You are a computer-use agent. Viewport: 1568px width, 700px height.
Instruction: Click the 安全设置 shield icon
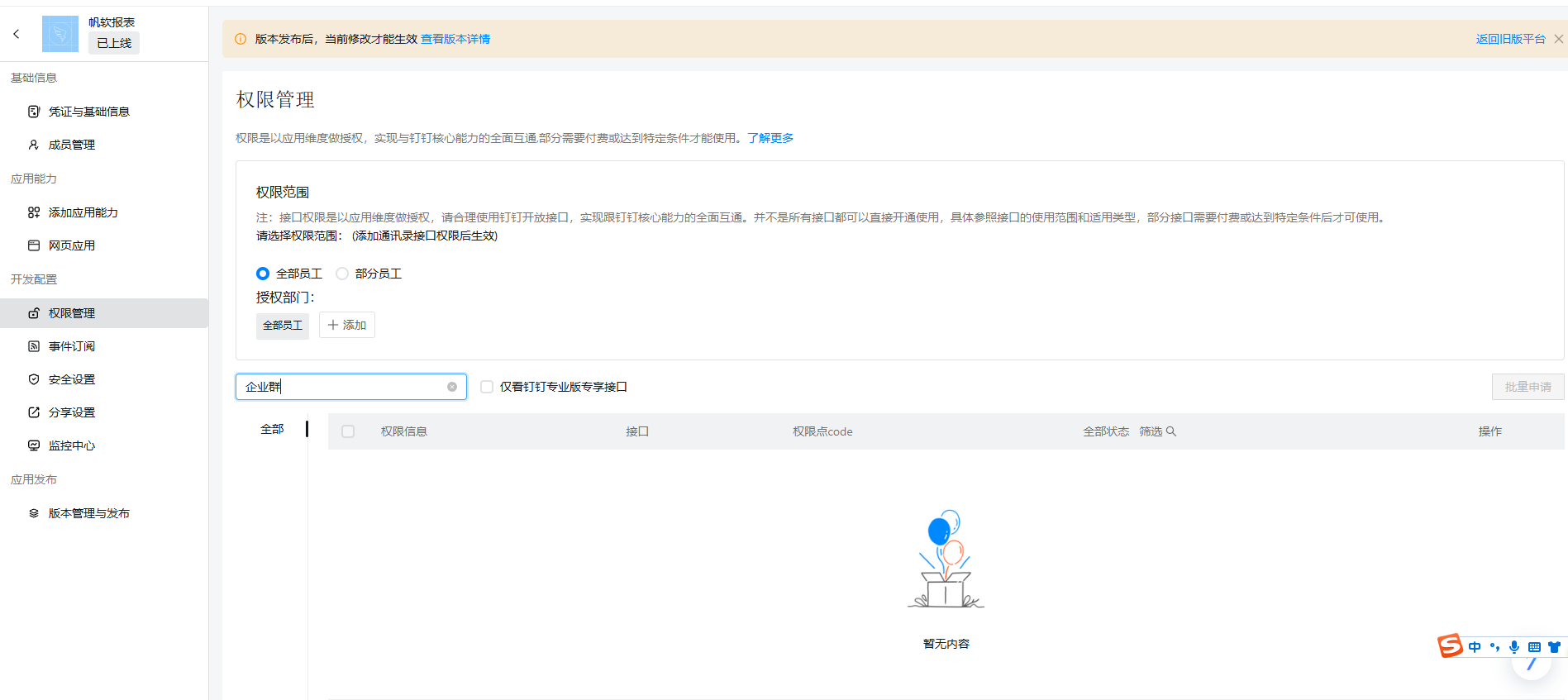click(34, 379)
